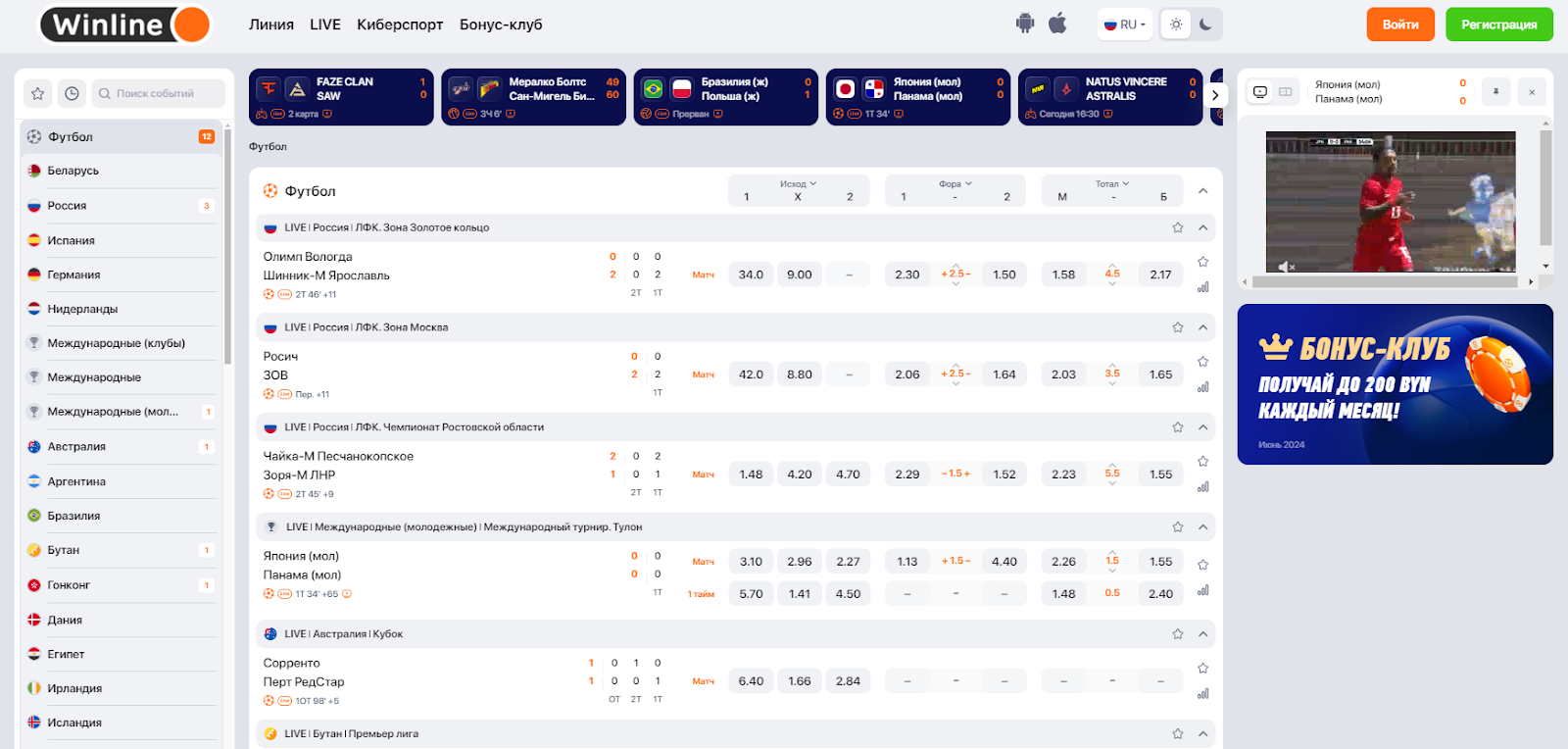Select Германия in the country list
The width and height of the screenshot is (1568, 749).
point(120,275)
